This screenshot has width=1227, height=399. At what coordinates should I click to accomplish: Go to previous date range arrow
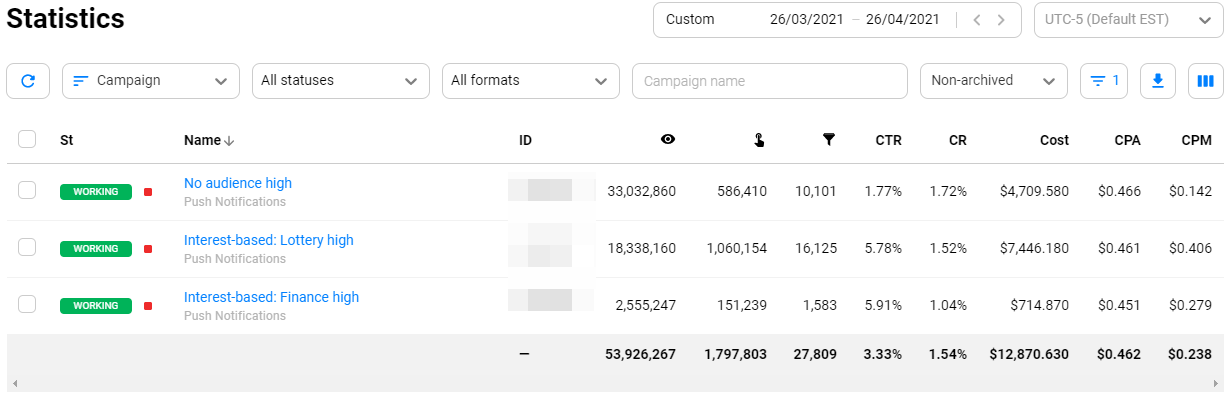tap(977, 20)
